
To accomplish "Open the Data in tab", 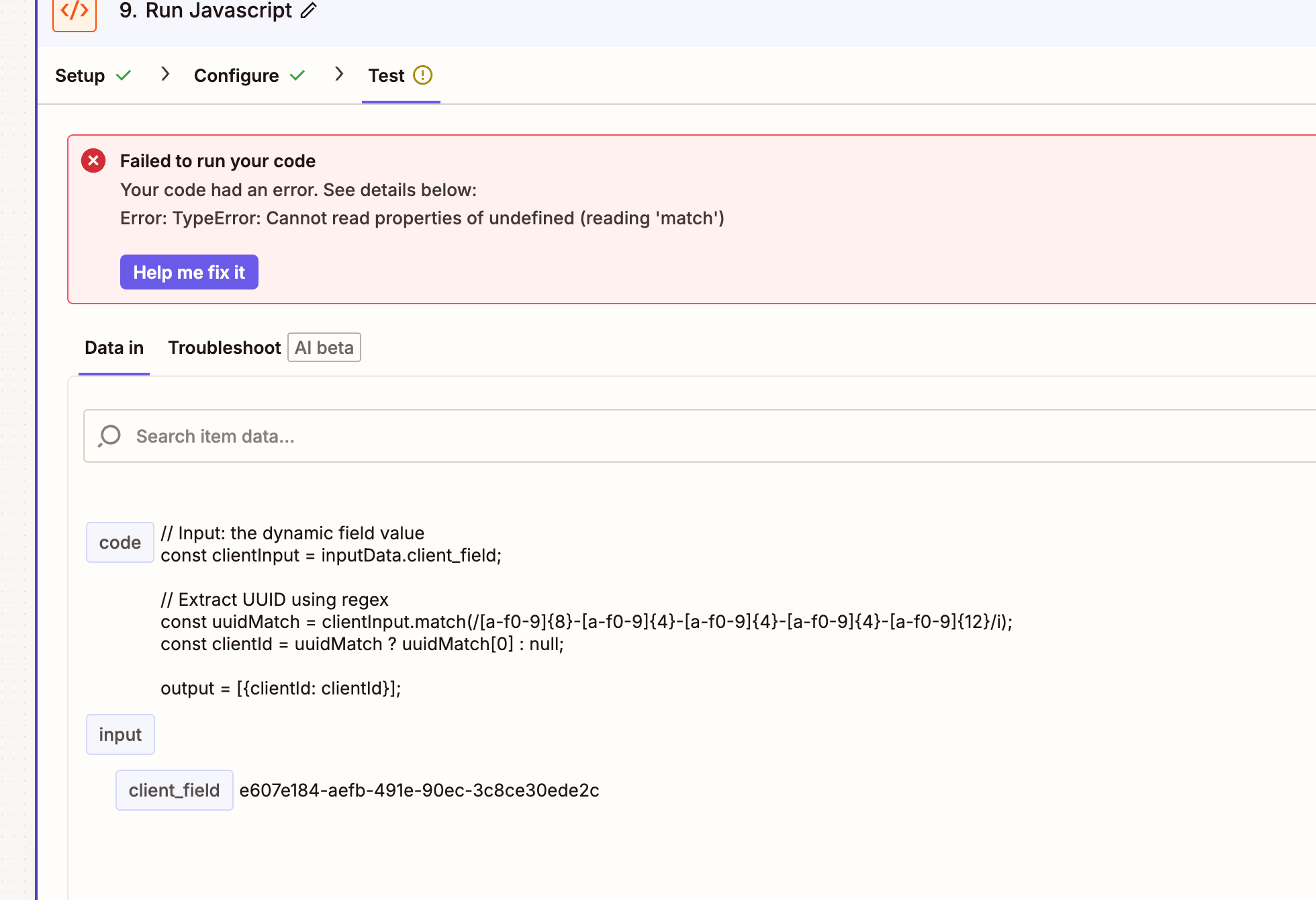I will (x=114, y=348).
